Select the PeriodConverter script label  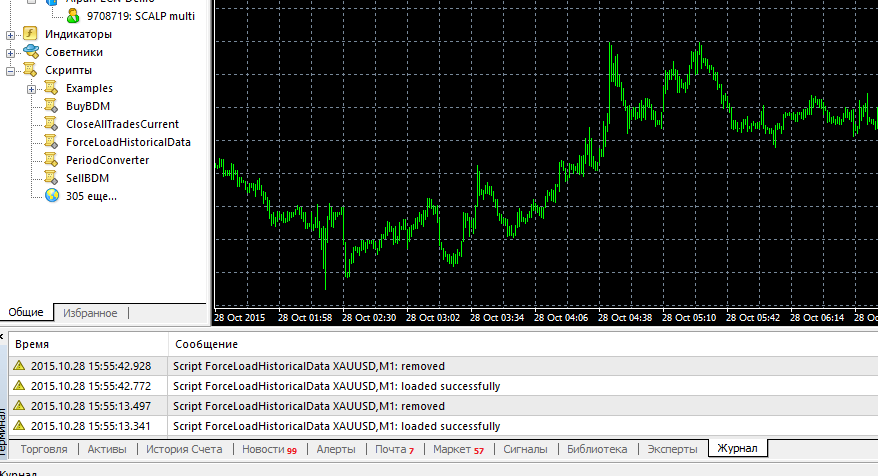[x=108, y=160]
